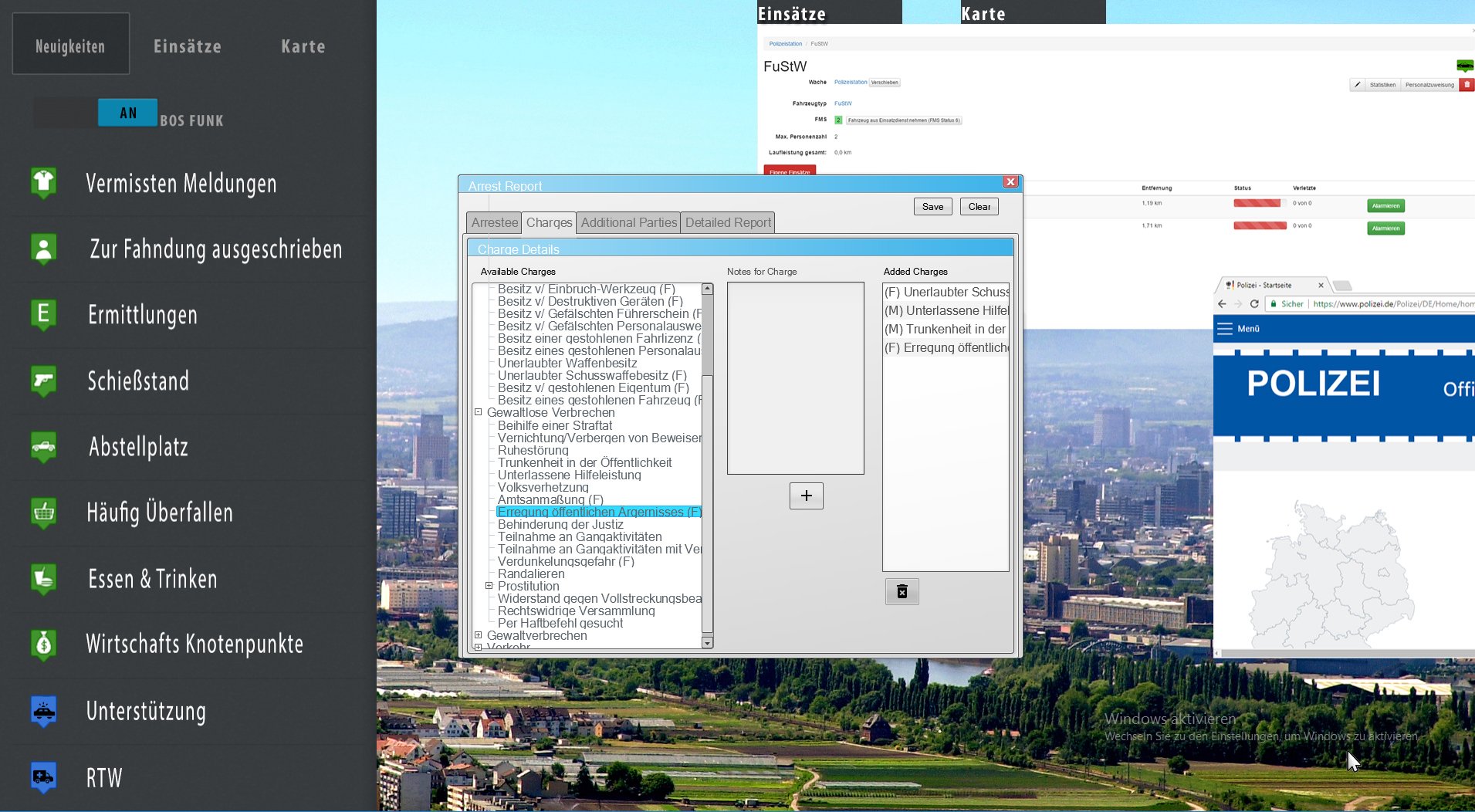Click the Häufig Überfallen basket icon
This screenshot has width=1475, height=812.
(x=44, y=513)
